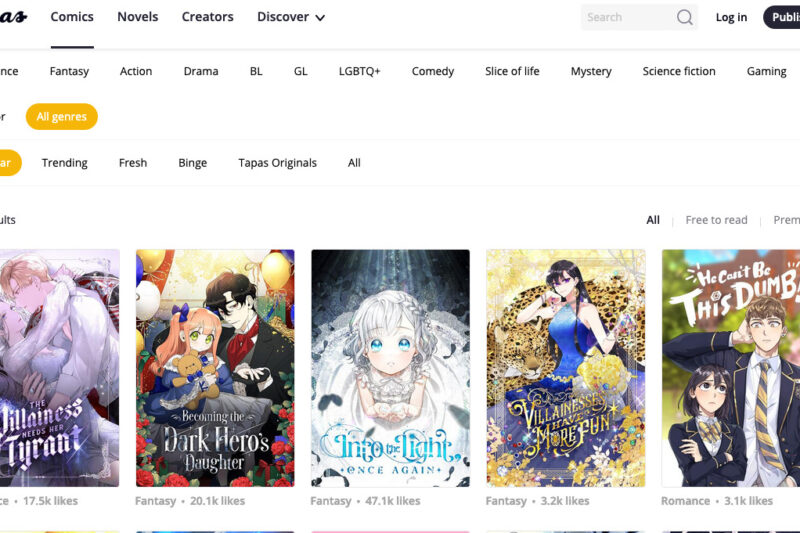Sort by Binge
The width and height of the screenshot is (800, 533).
click(x=192, y=163)
